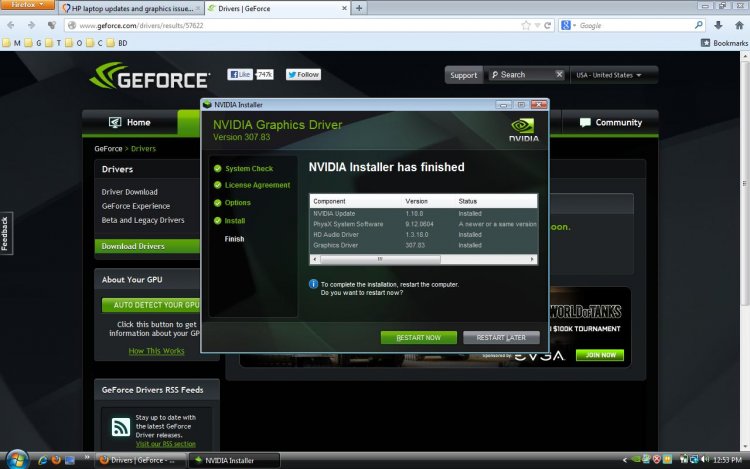
Task: Click the Support button
Action: [x=463, y=75]
